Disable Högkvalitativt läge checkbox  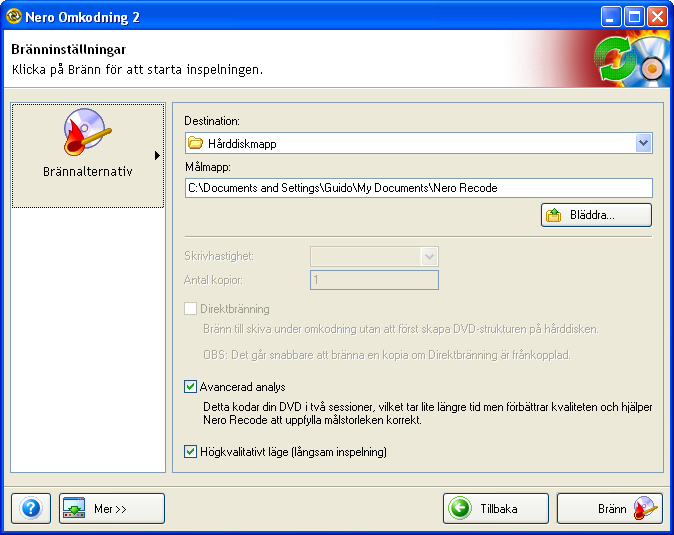(190, 452)
